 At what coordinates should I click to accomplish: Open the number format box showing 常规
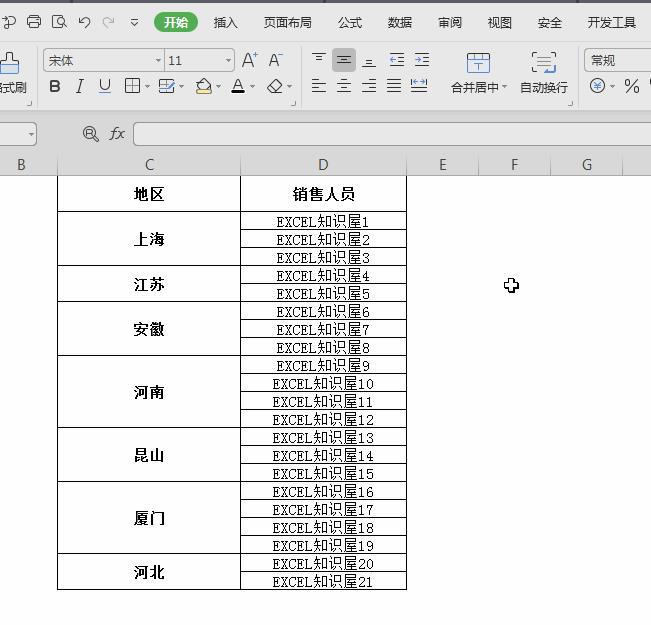[x=618, y=61]
